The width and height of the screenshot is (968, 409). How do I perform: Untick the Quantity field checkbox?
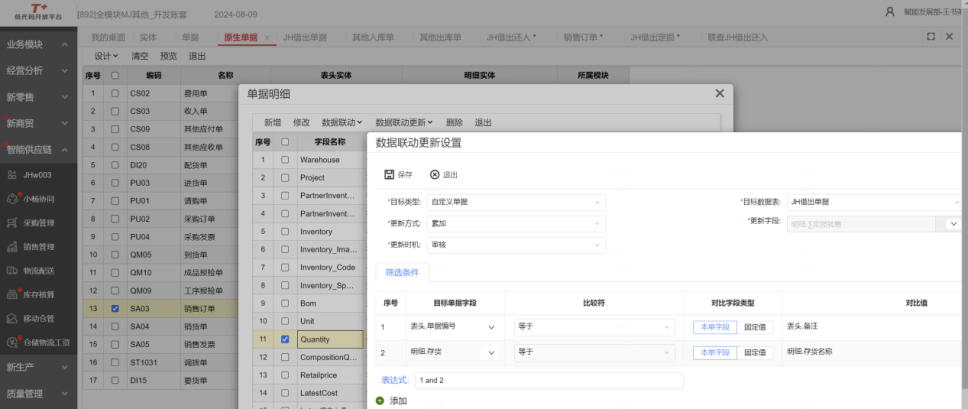(x=285, y=339)
